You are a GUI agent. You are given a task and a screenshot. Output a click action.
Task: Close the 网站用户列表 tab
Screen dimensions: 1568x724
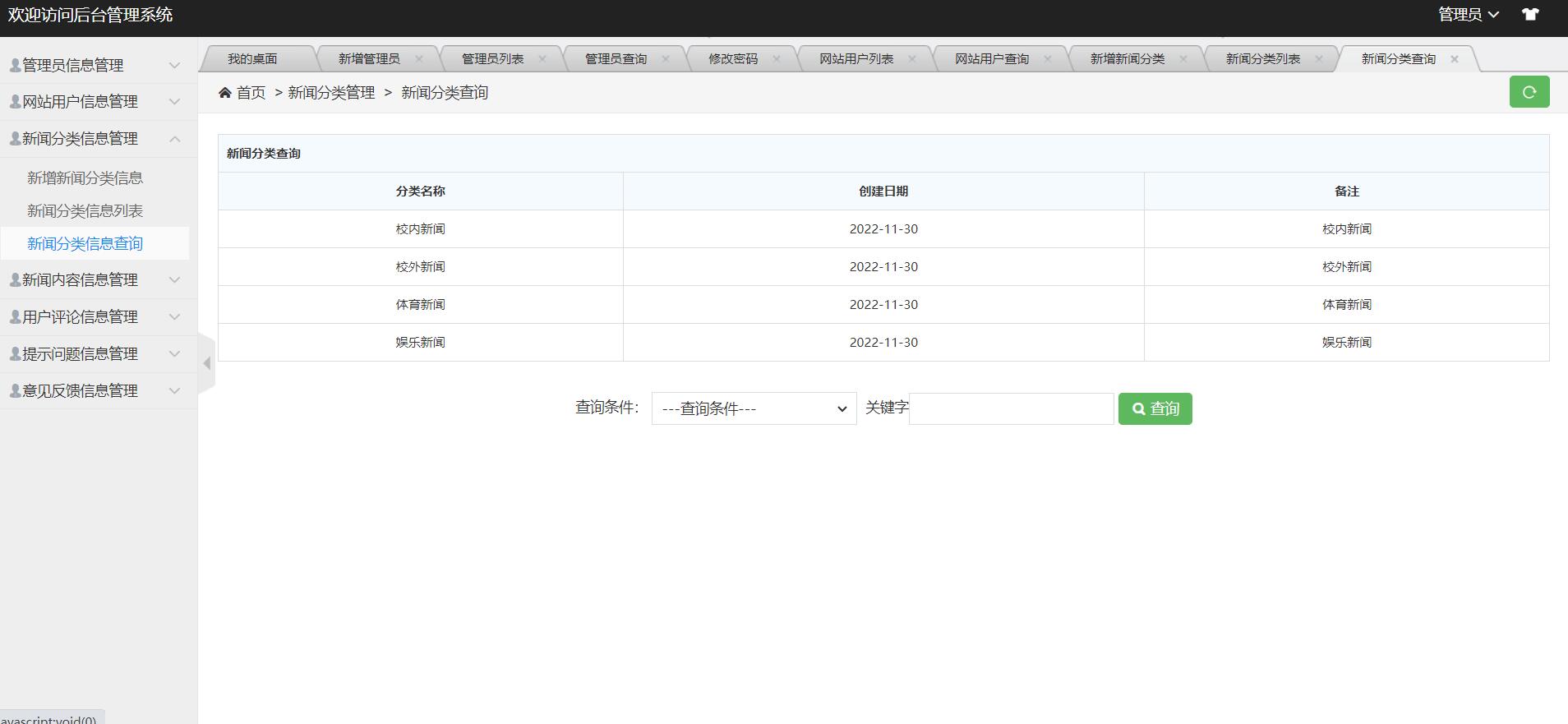[912, 58]
